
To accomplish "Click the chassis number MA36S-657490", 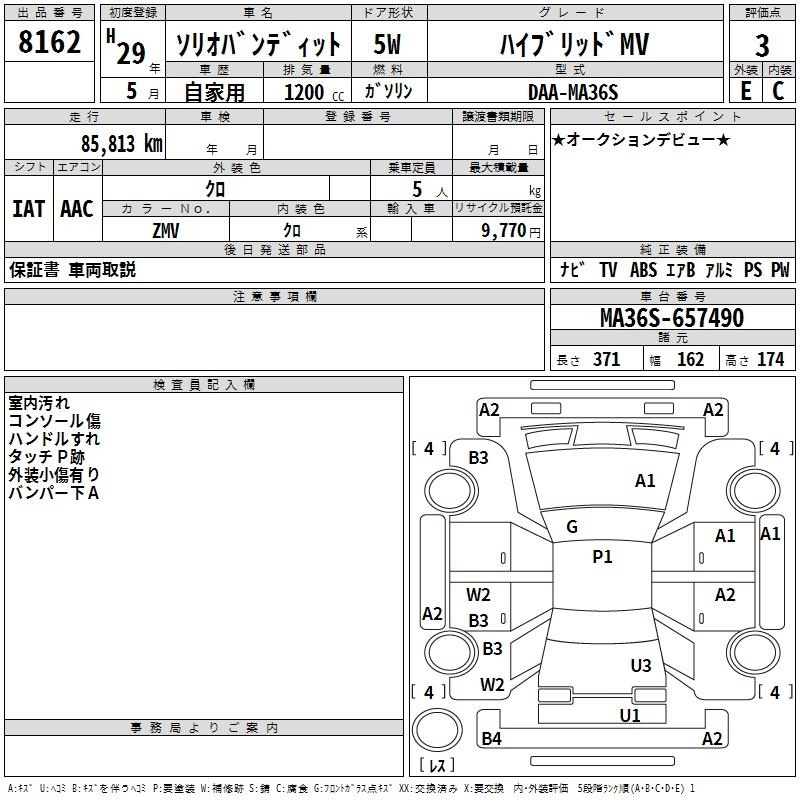I will pos(671,318).
